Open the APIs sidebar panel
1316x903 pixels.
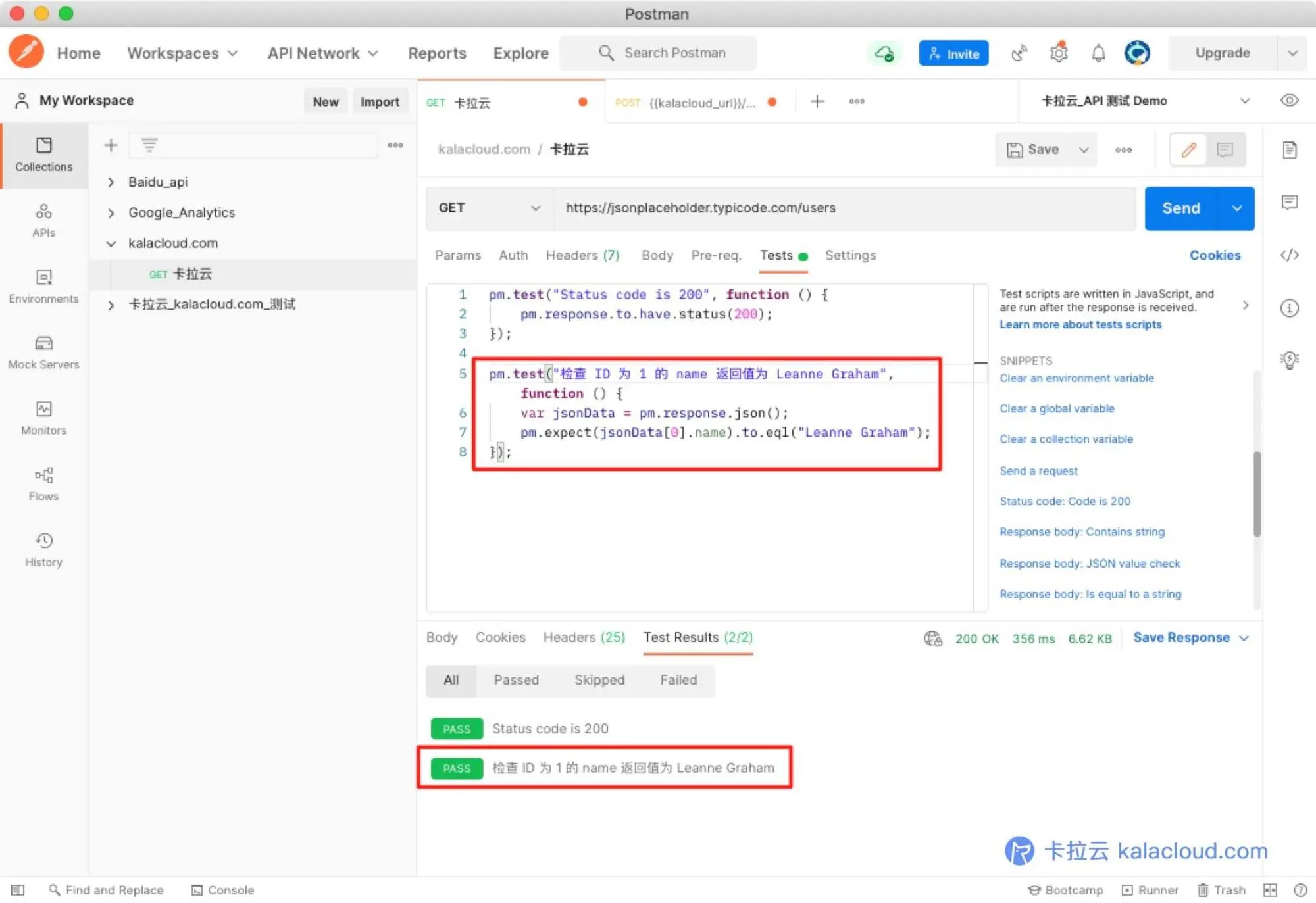click(44, 221)
